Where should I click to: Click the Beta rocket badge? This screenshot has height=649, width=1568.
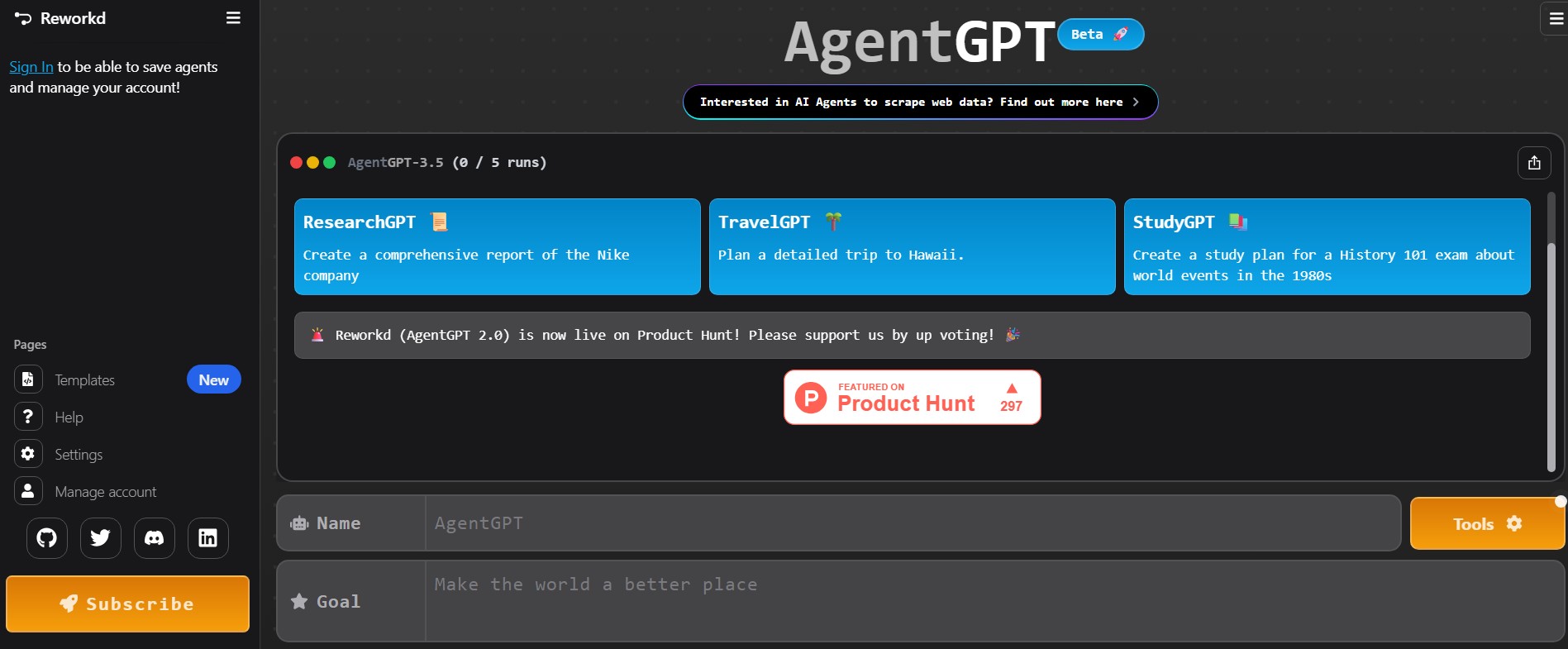pos(1100,34)
